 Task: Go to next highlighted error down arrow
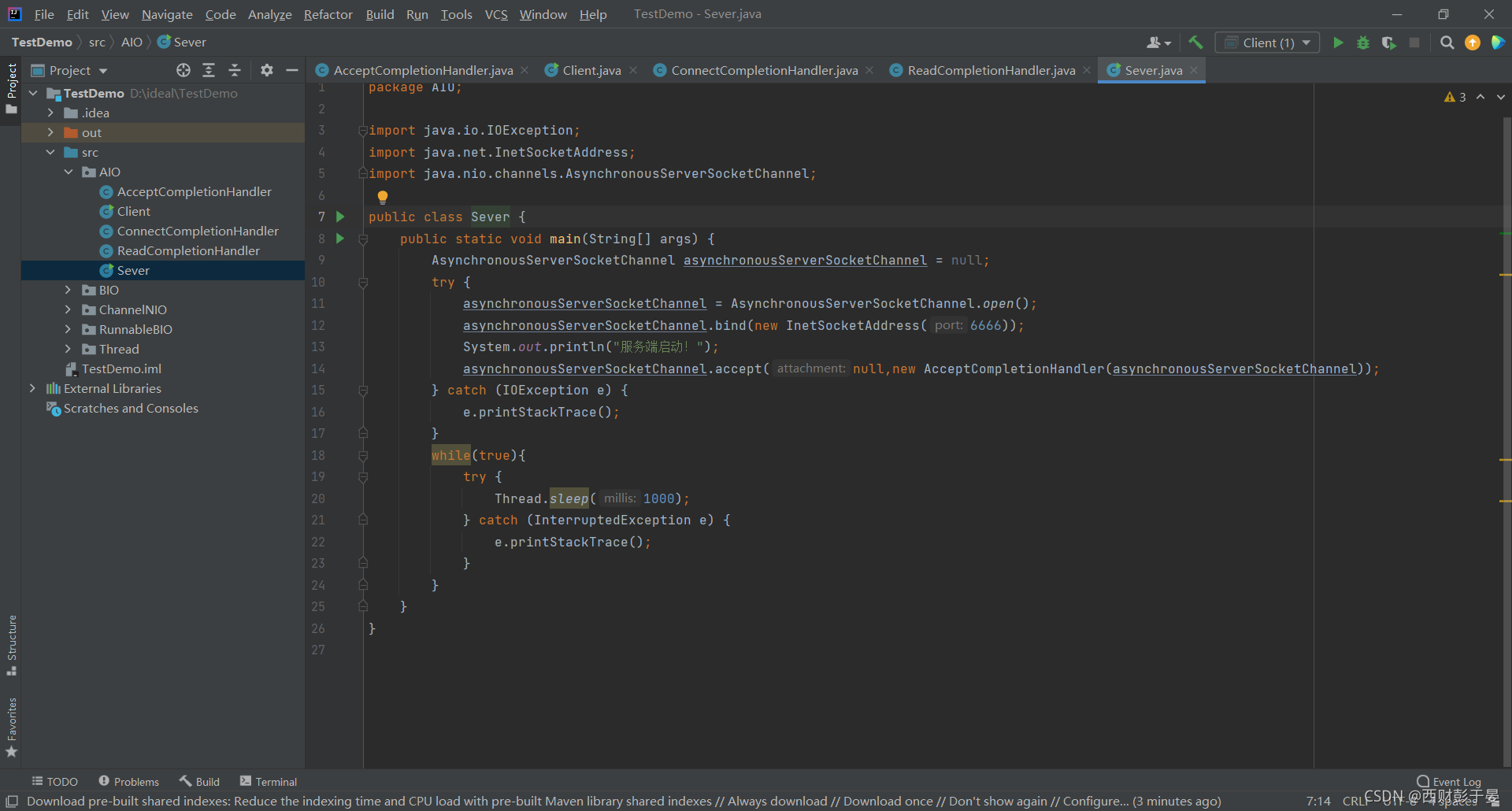point(1501,97)
